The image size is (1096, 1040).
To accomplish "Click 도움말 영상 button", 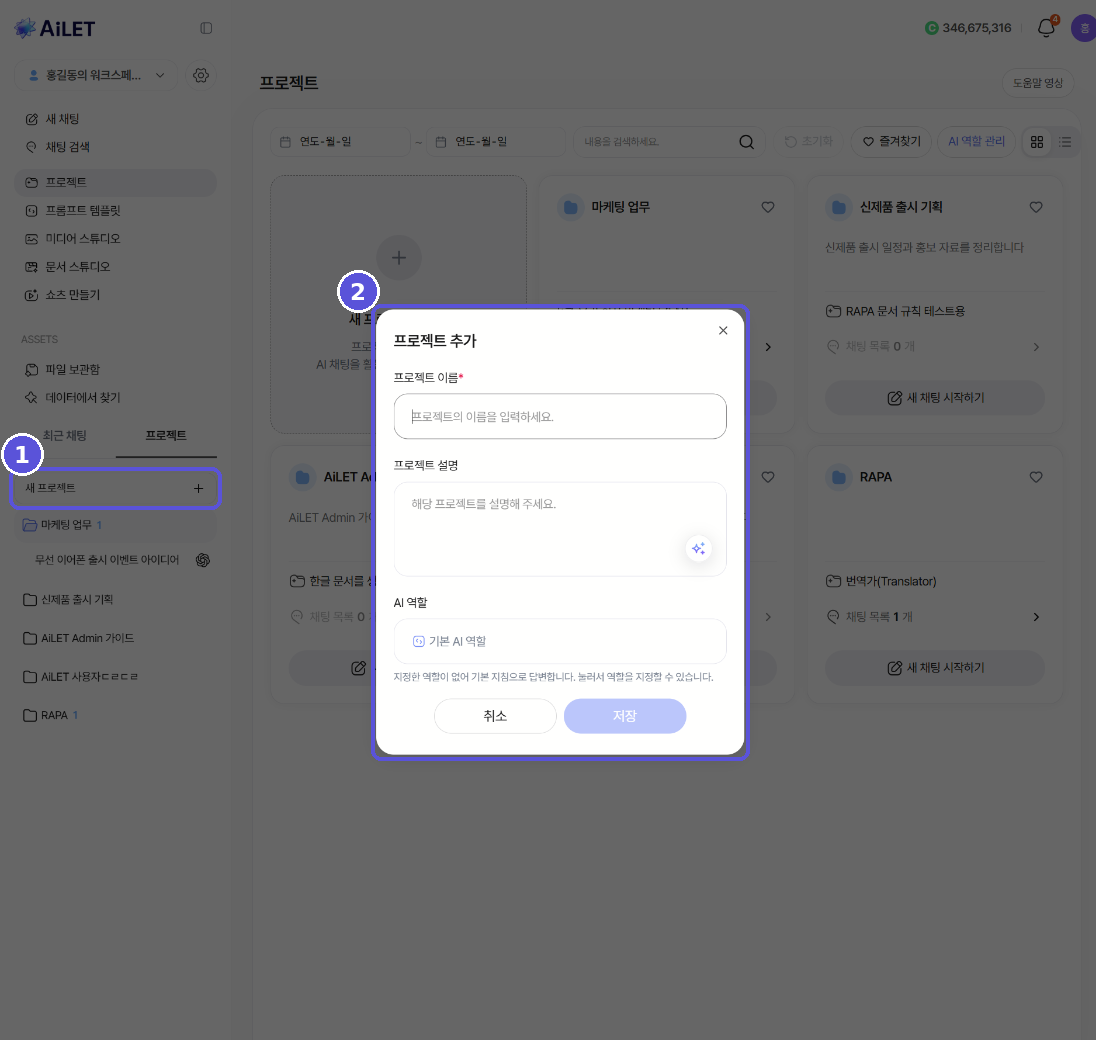I will coord(1038,82).
